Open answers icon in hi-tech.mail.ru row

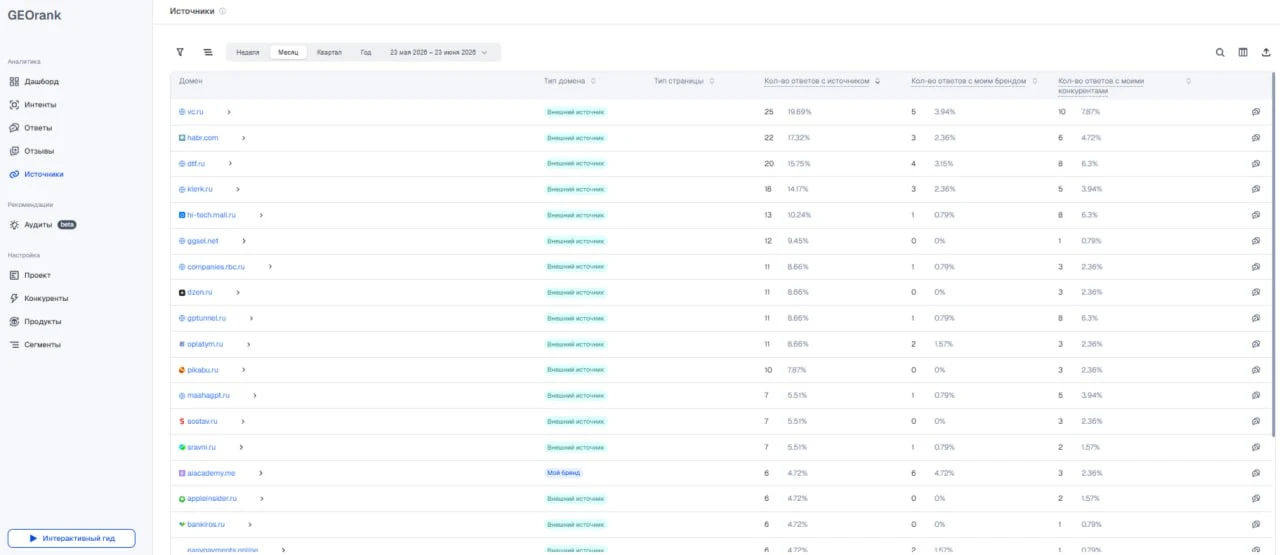[x=1255, y=215]
